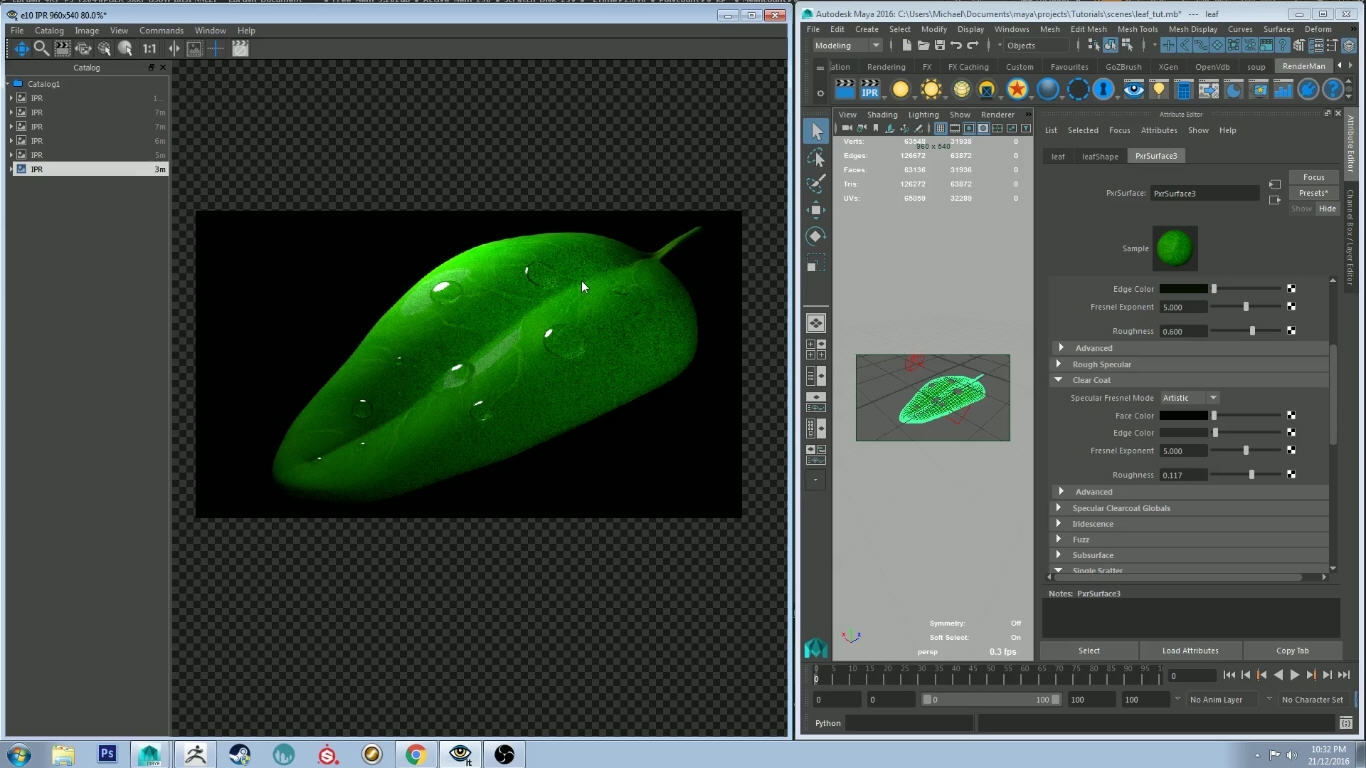Toggle the map button beside Clear Coat Roughness

click(x=1291, y=475)
